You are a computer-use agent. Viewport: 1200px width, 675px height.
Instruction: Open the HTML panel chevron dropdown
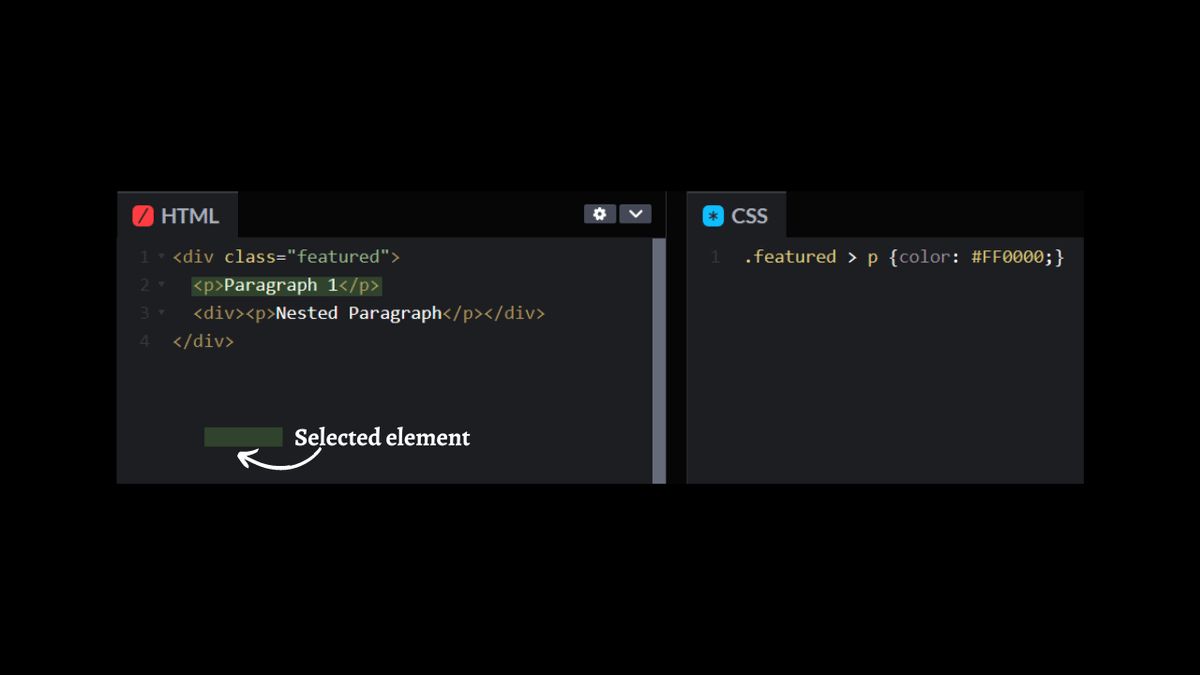(x=635, y=214)
